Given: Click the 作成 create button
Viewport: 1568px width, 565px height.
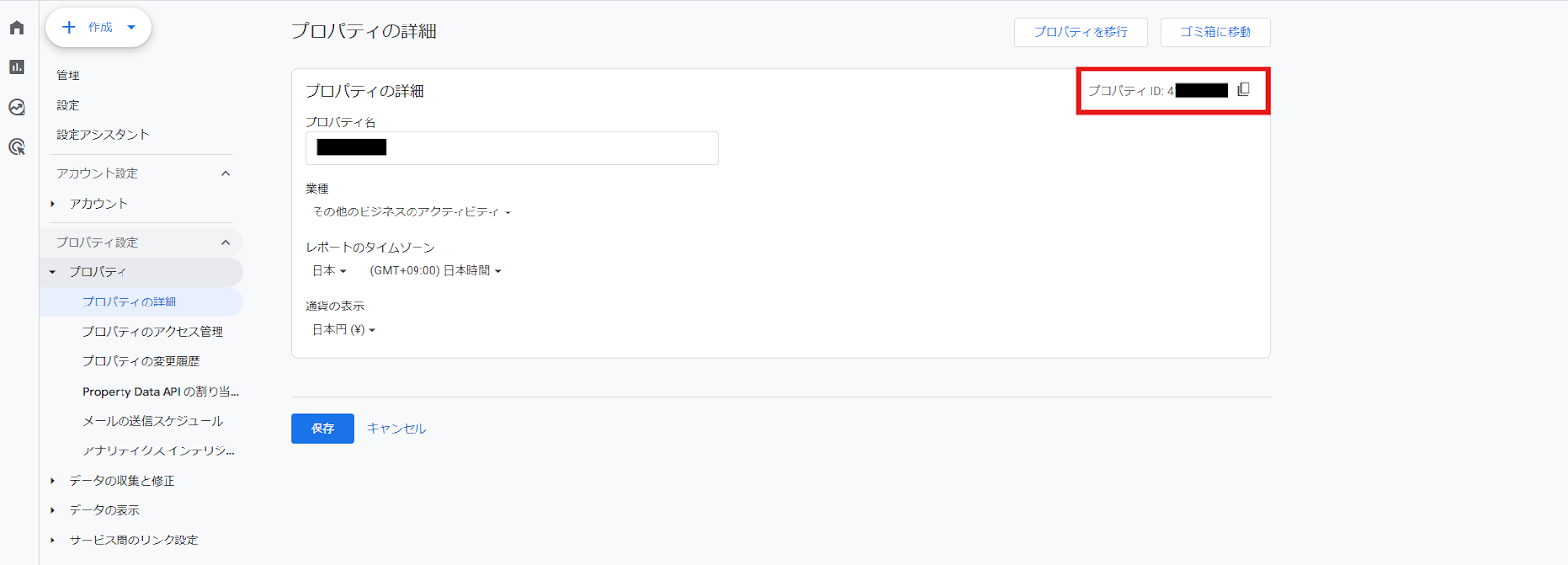Looking at the screenshot, I should tap(98, 27).
